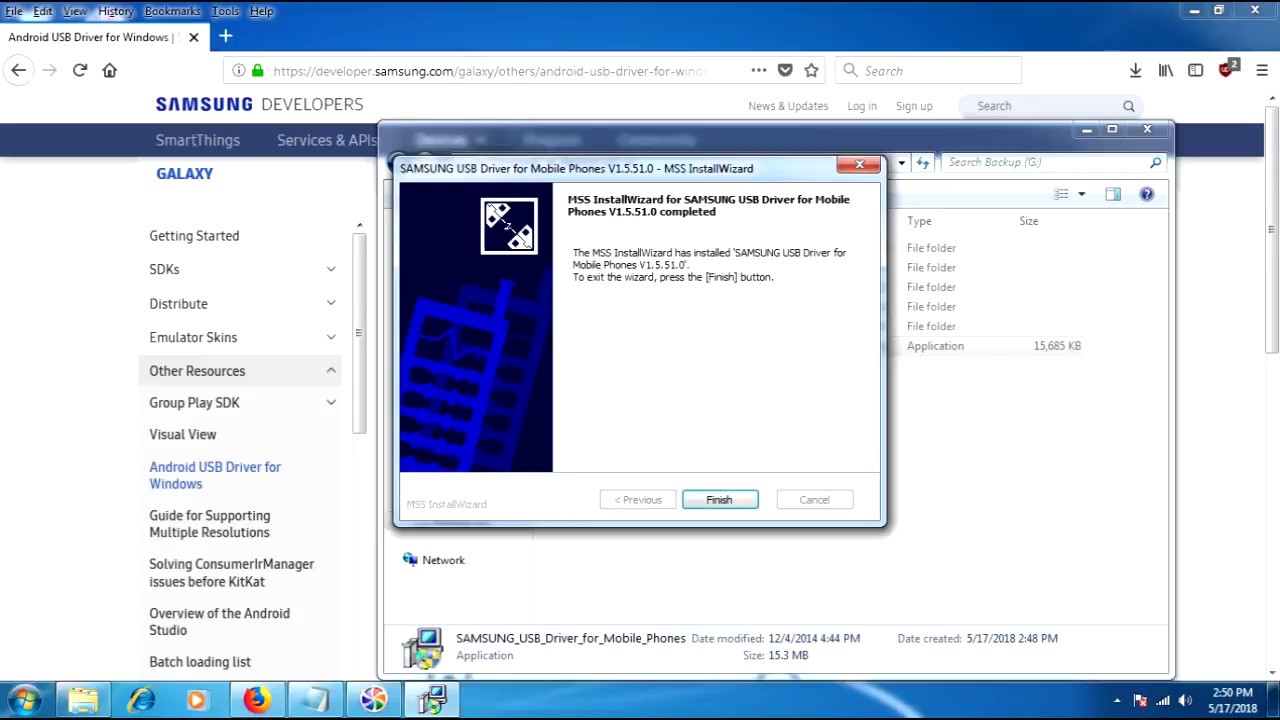Open Firefox Tools menu

[225, 11]
